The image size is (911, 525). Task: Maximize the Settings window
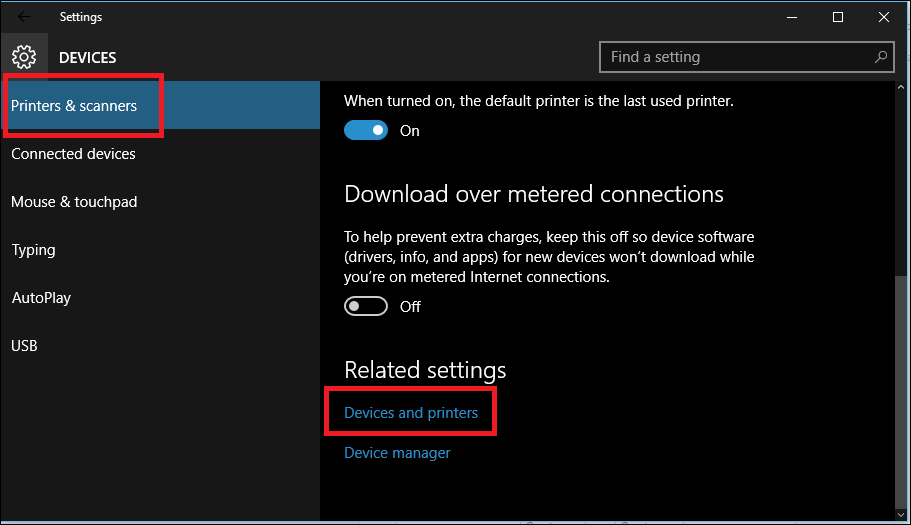(838, 17)
